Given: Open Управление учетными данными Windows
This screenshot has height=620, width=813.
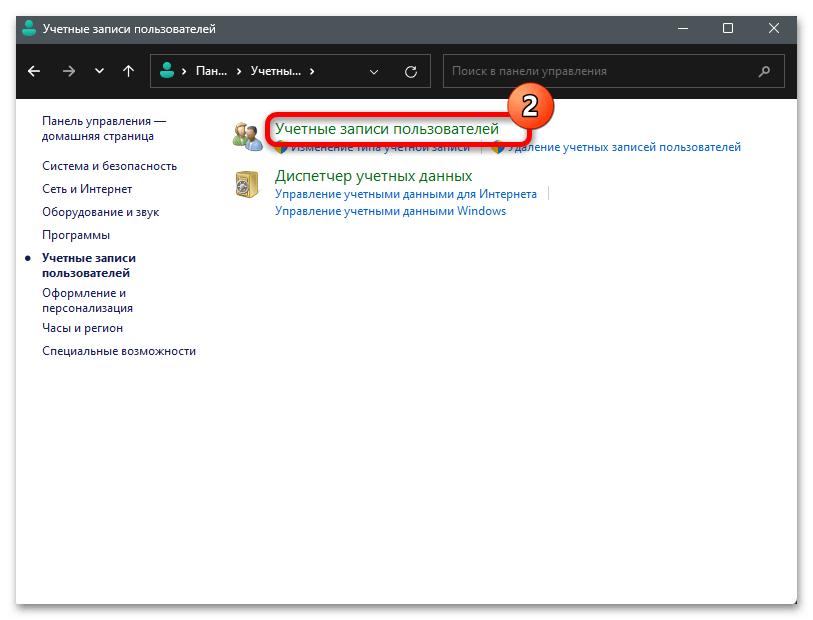Looking at the screenshot, I should coord(390,211).
